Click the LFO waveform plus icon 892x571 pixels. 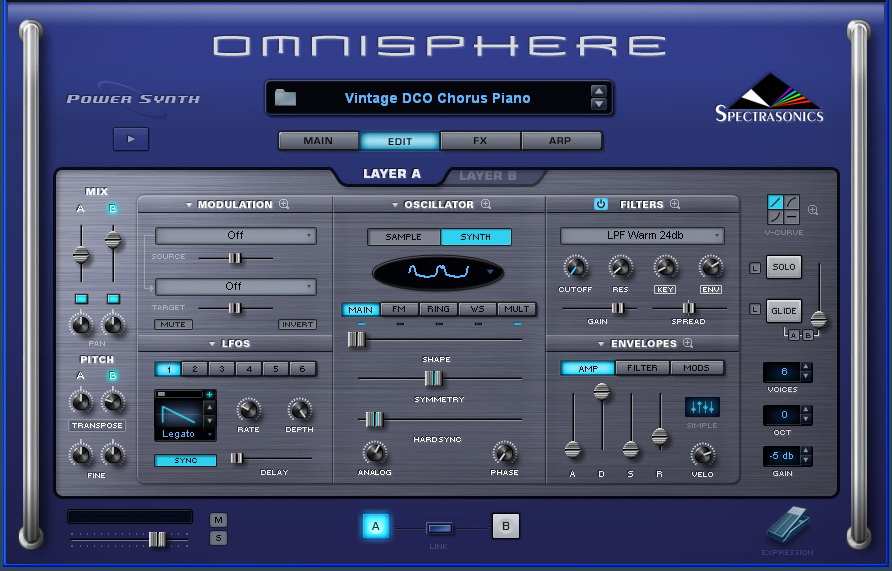[x=209, y=394]
